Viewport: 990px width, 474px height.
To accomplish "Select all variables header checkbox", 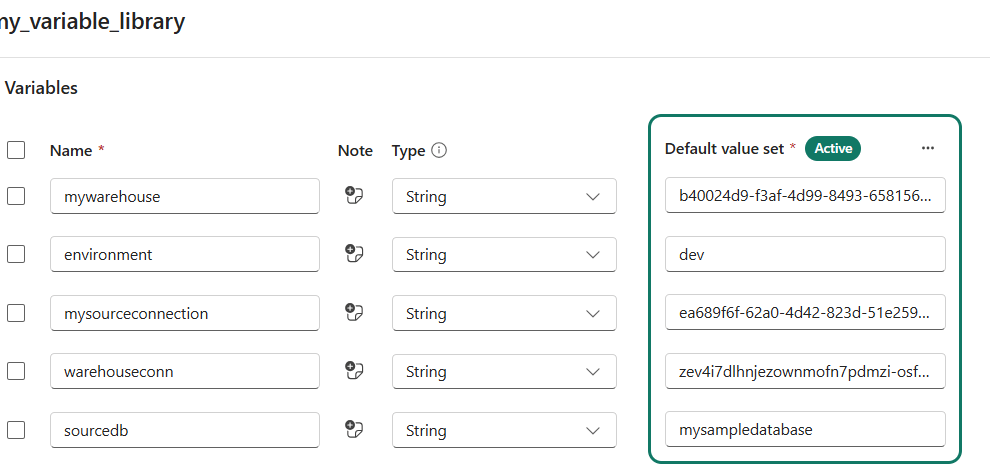I will pos(16,150).
